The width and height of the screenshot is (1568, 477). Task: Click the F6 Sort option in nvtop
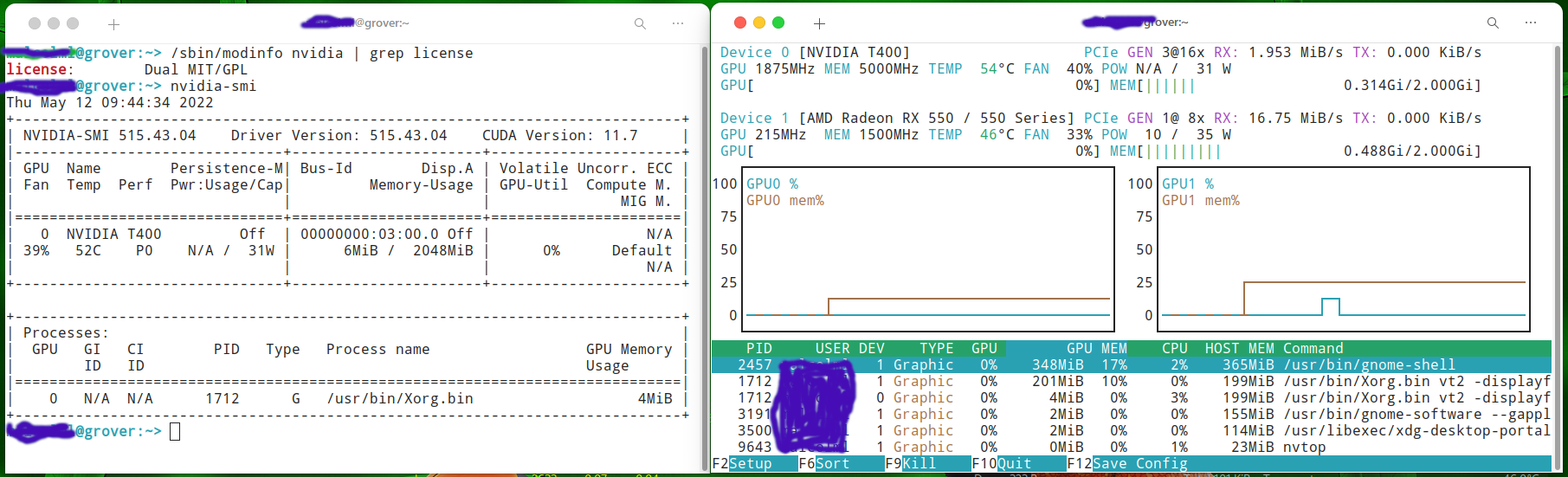(x=824, y=464)
